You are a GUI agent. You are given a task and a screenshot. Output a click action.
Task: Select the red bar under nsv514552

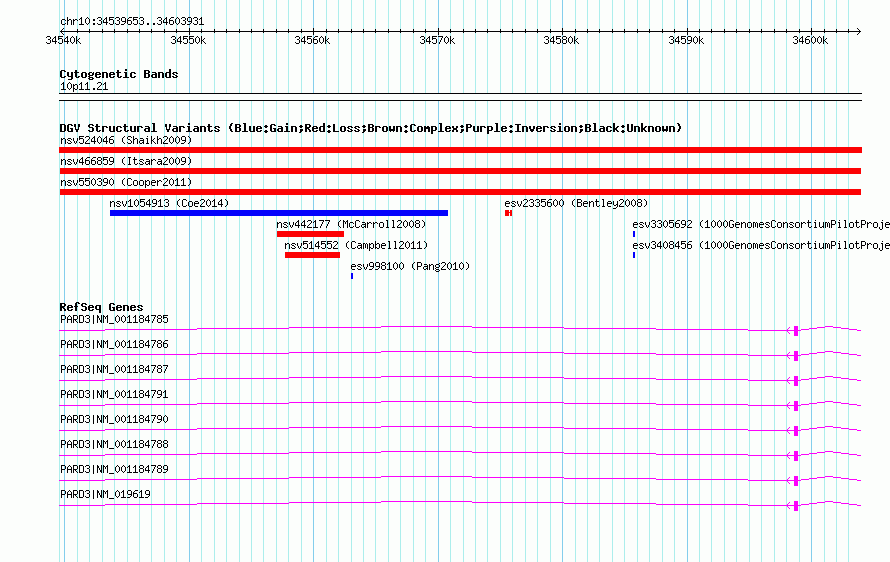click(x=312, y=255)
